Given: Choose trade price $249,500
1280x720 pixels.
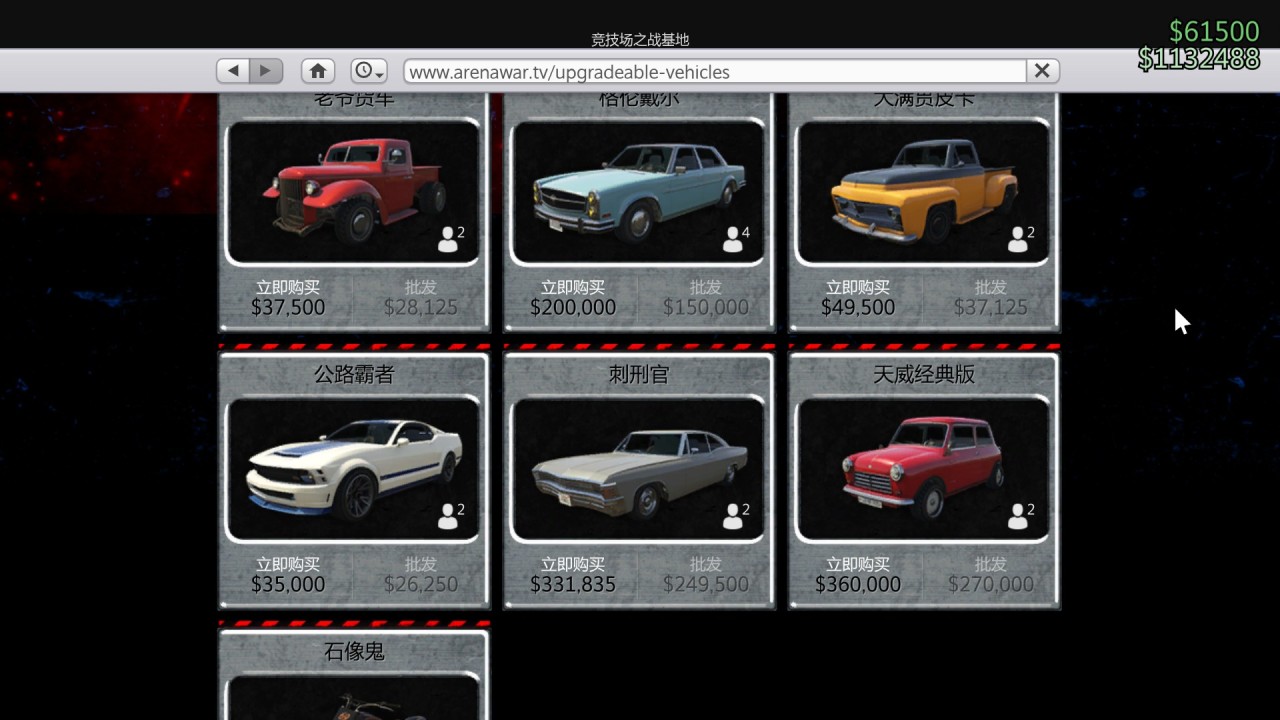Looking at the screenshot, I should (x=706, y=575).
